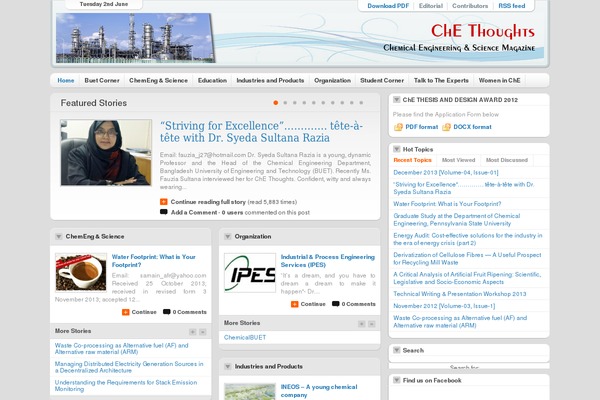The height and width of the screenshot is (400, 600).
Task: Open Technical Writing & Presentation Workshop 2013
Action: (460, 294)
